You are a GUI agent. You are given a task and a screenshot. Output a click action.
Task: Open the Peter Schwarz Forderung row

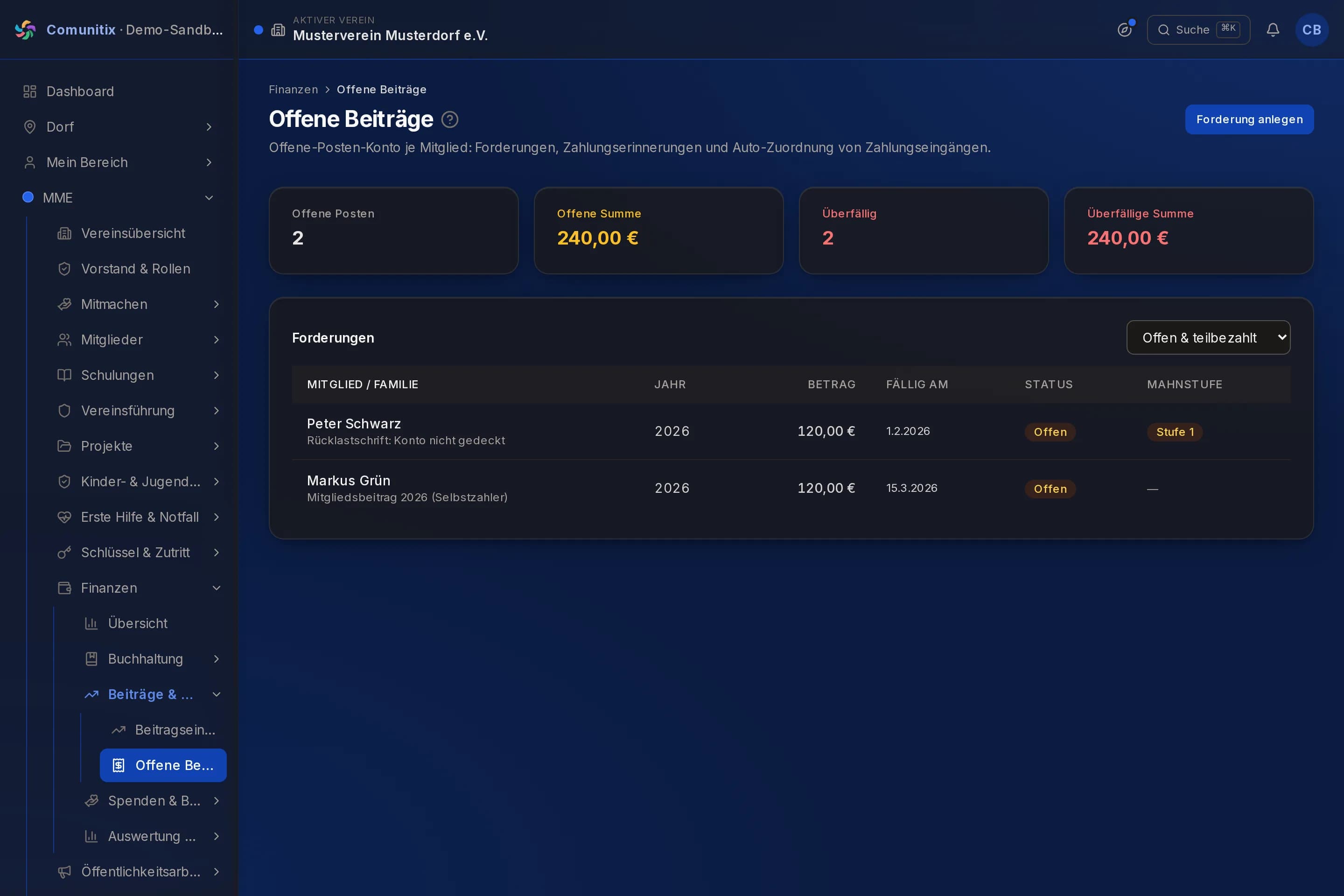[x=791, y=431]
